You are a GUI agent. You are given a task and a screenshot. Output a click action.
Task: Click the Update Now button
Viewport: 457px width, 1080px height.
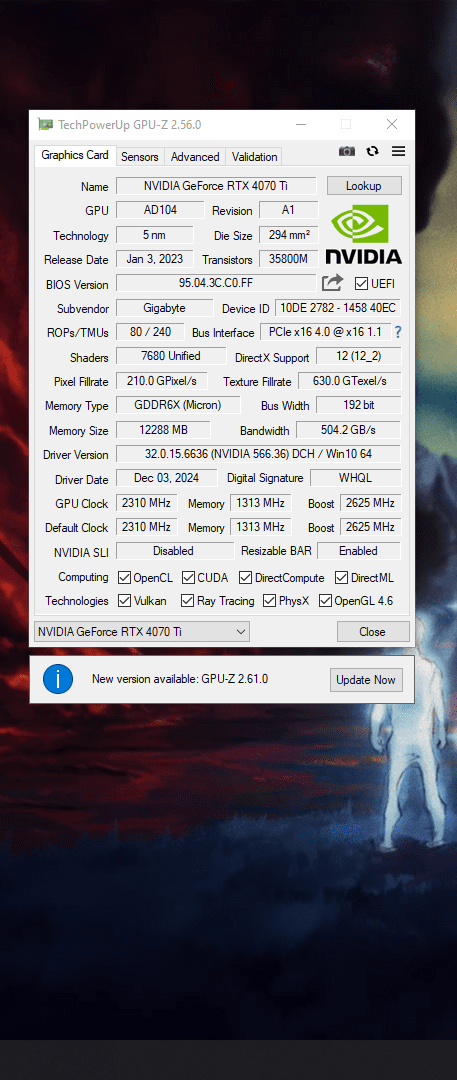366,680
